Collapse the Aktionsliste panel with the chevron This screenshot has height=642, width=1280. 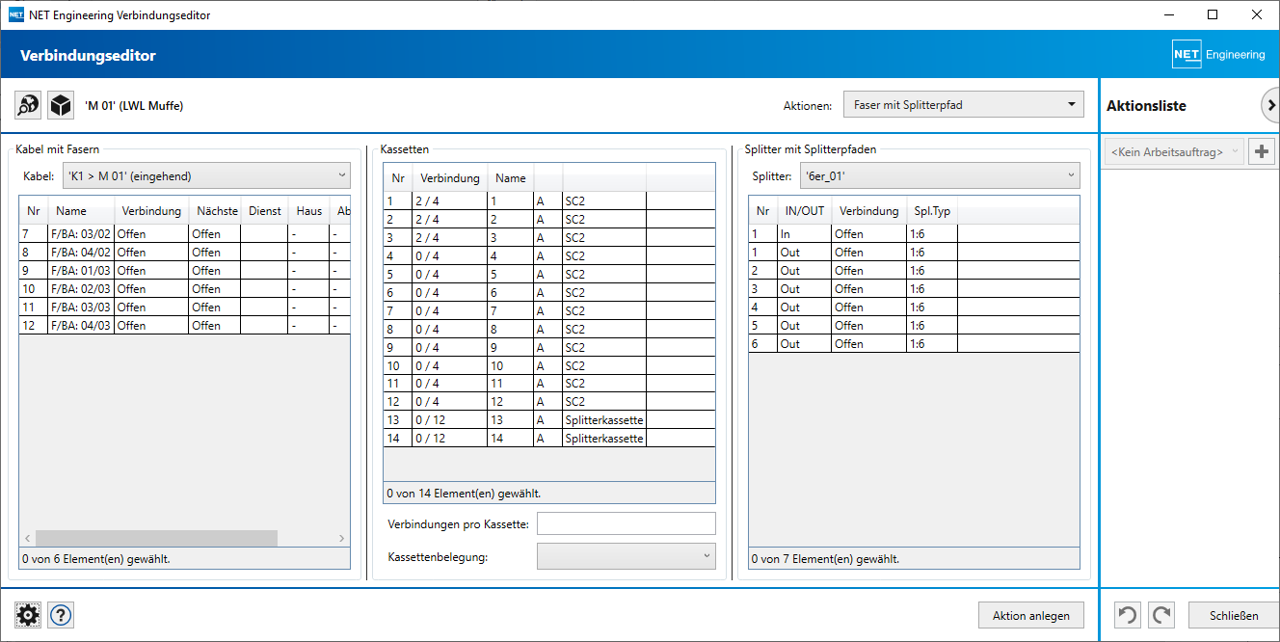tap(1270, 104)
